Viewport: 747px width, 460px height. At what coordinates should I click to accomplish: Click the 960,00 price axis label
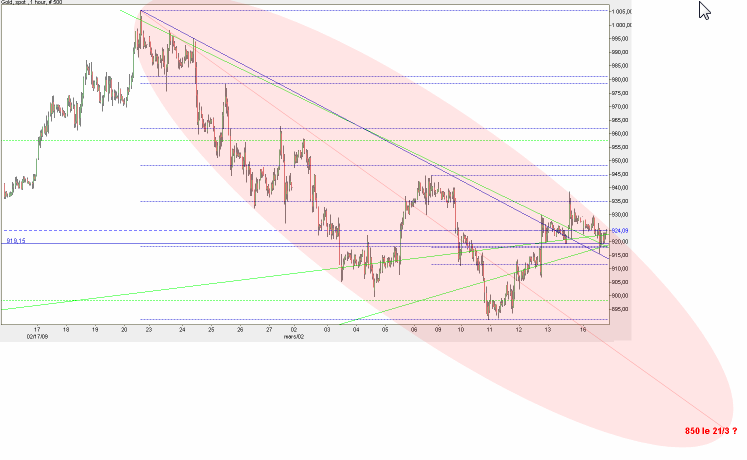pos(620,134)
